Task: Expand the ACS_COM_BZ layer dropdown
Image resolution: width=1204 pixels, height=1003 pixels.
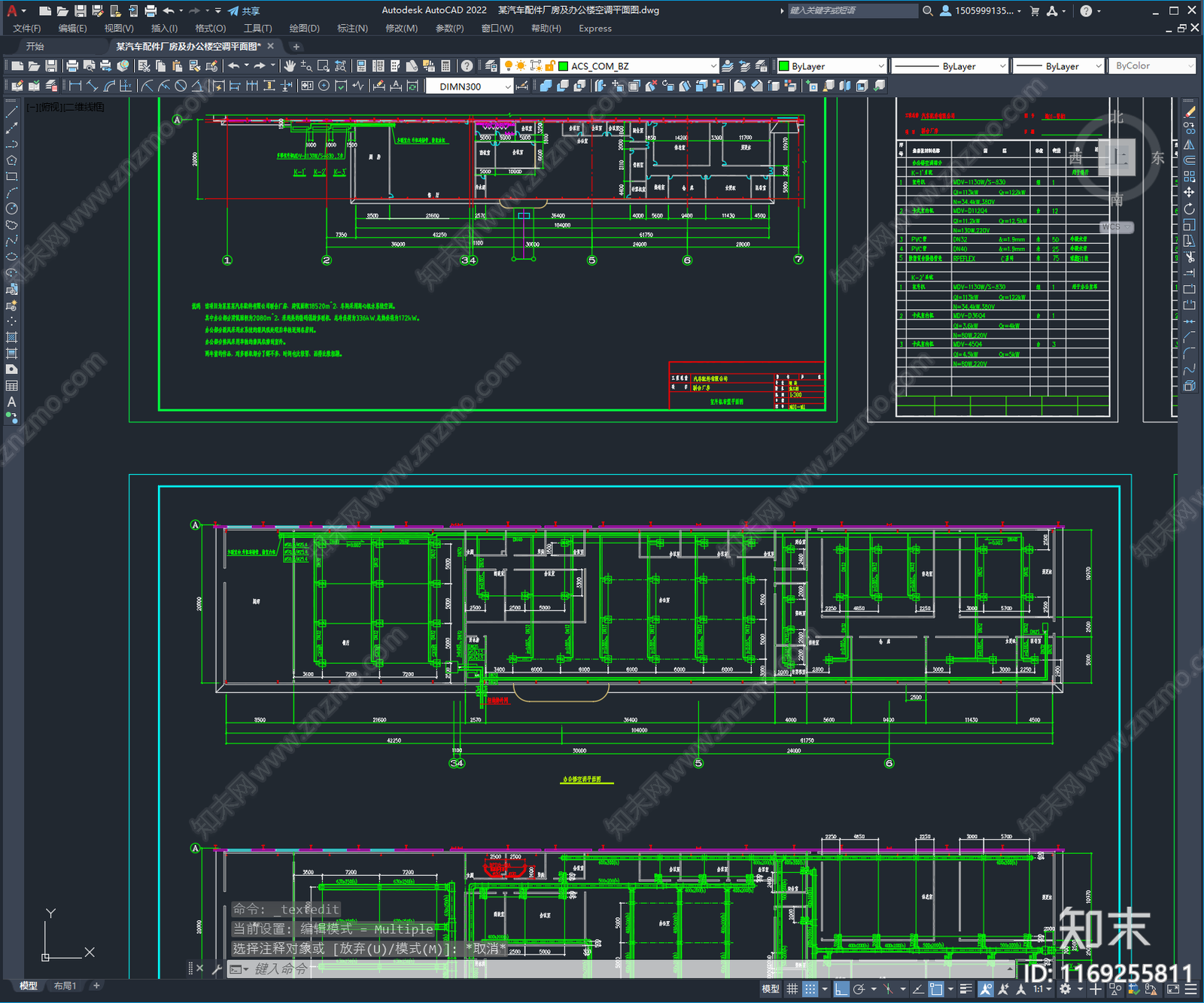Action: (713, 66)
